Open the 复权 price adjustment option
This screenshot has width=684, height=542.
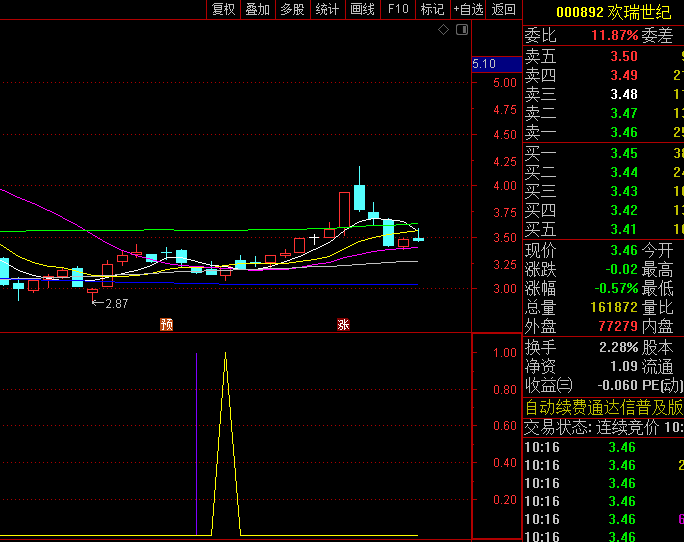pos(223,9)
